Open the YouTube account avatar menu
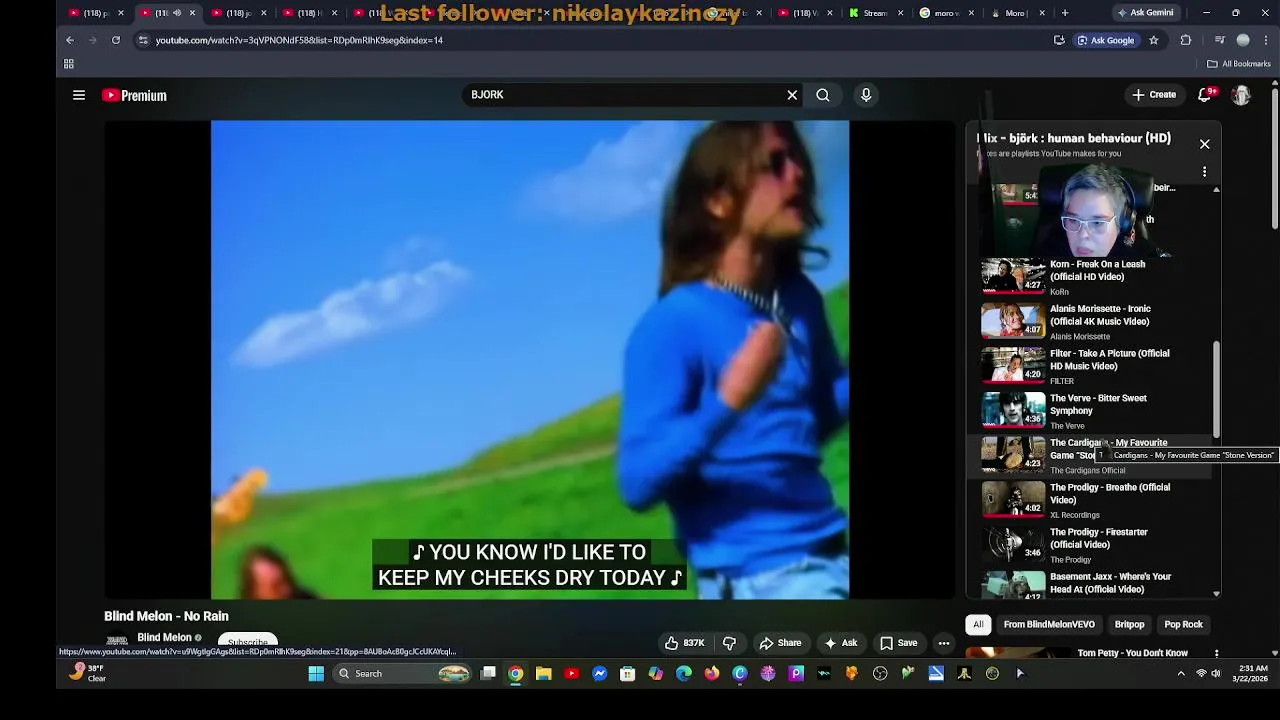The image size is (1280, 720). [x=1241, y=95]
